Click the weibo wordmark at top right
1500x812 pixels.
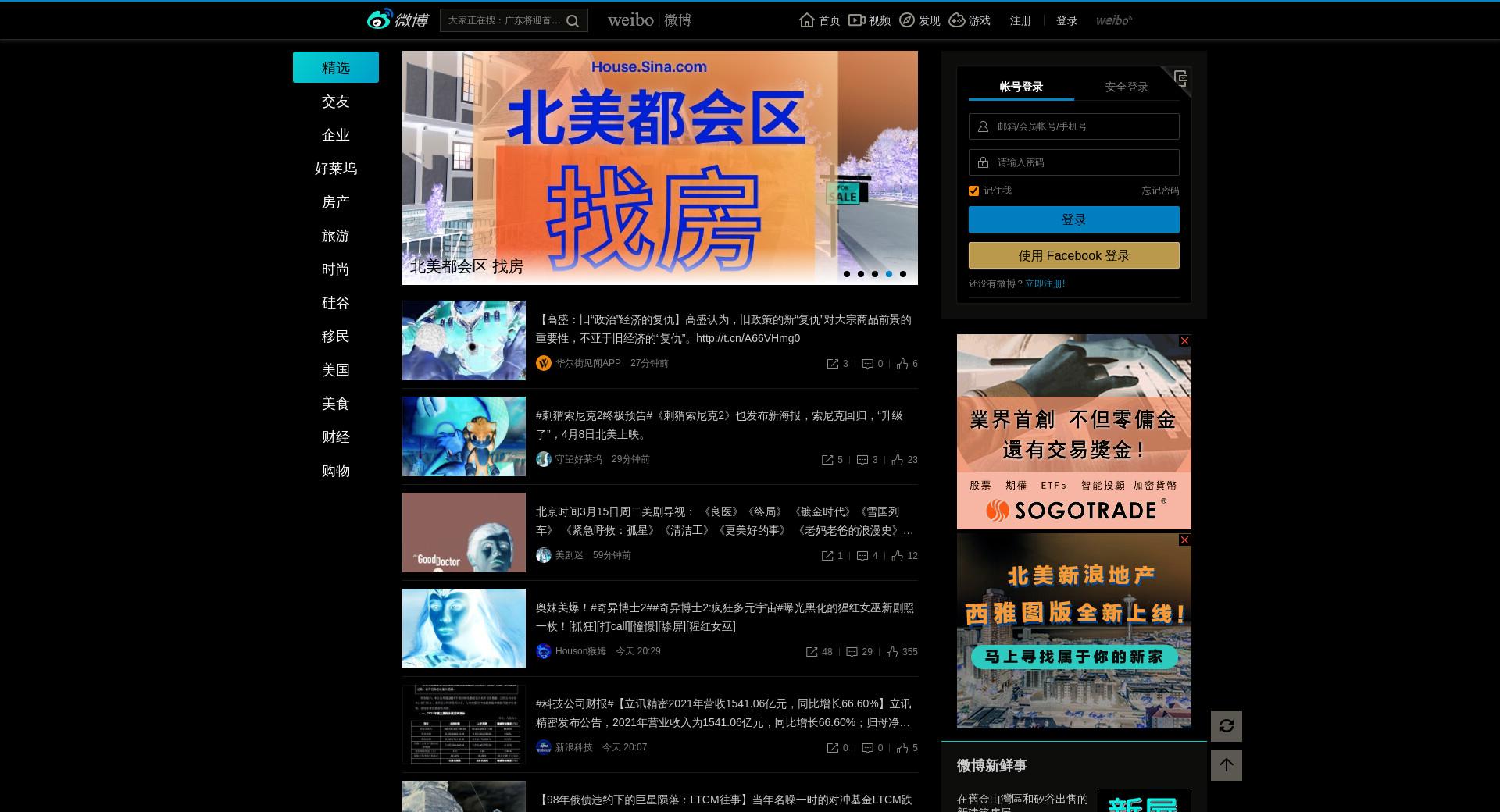pos(1113,20)
